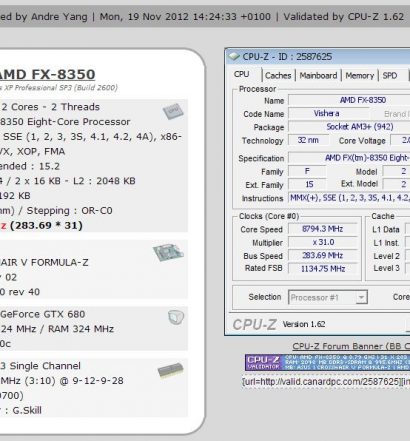Open the Memory tab
The height and width of the screenshot is (441, 410).
tap(359, 76)
